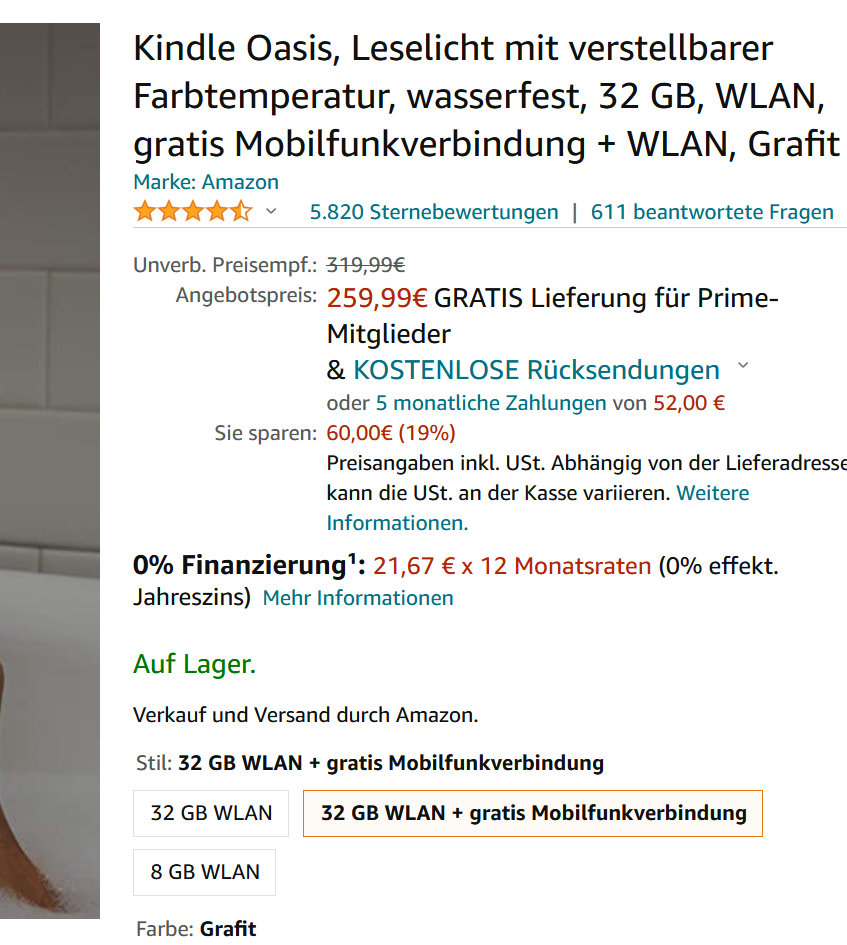Open the 611 beantwortete Fragen link

click(x=712, y=212)
